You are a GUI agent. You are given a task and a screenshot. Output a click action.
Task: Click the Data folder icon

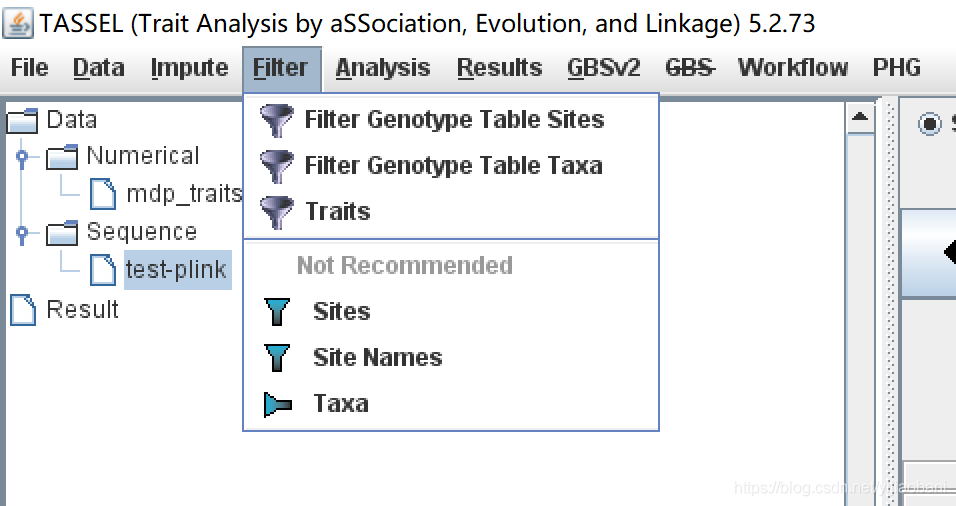coord(22,121)
